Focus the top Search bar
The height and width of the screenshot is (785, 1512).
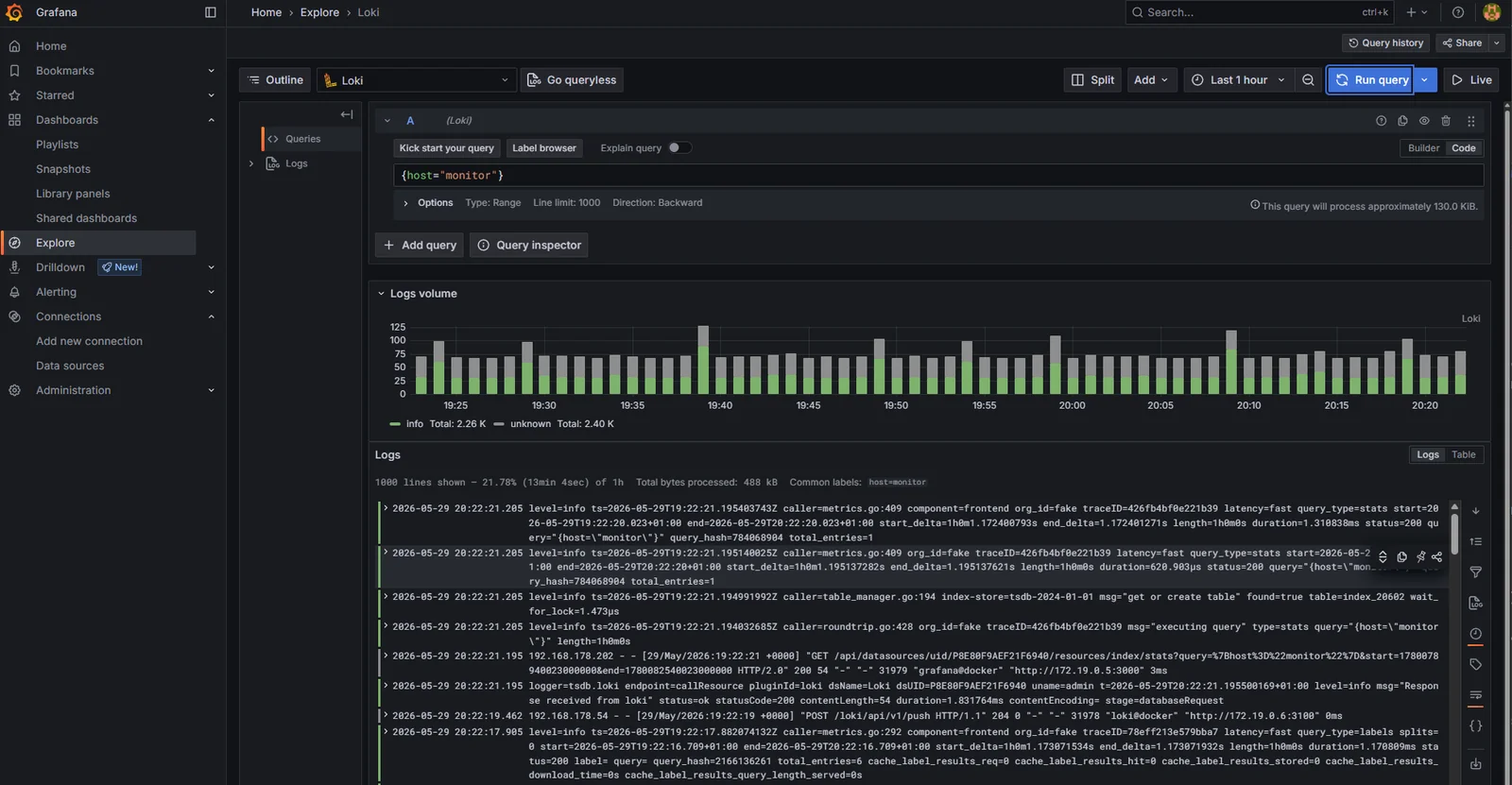point(1258,12)
